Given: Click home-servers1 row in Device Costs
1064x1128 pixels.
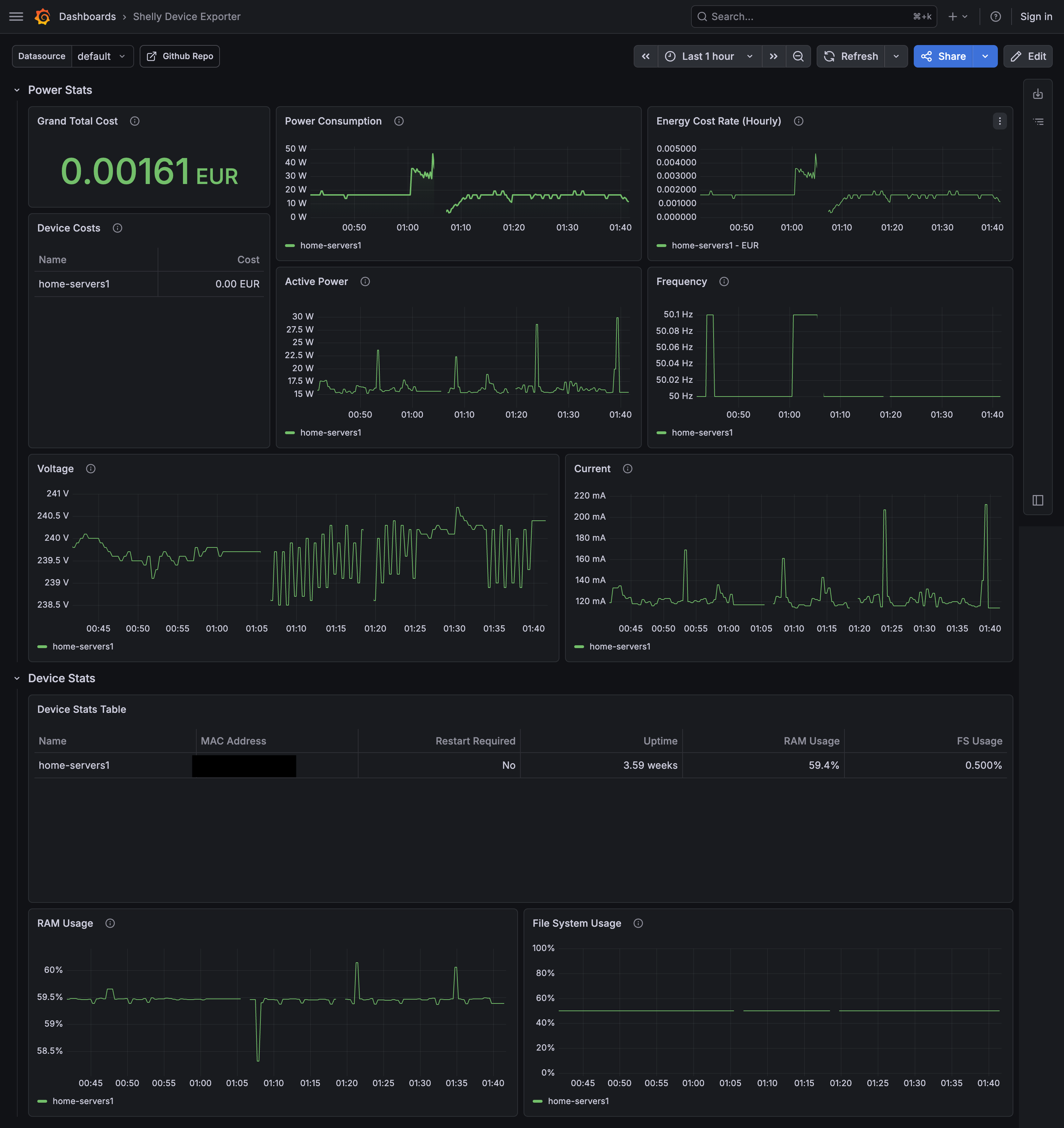Looking at the screenshot, I should click(74, 284).
